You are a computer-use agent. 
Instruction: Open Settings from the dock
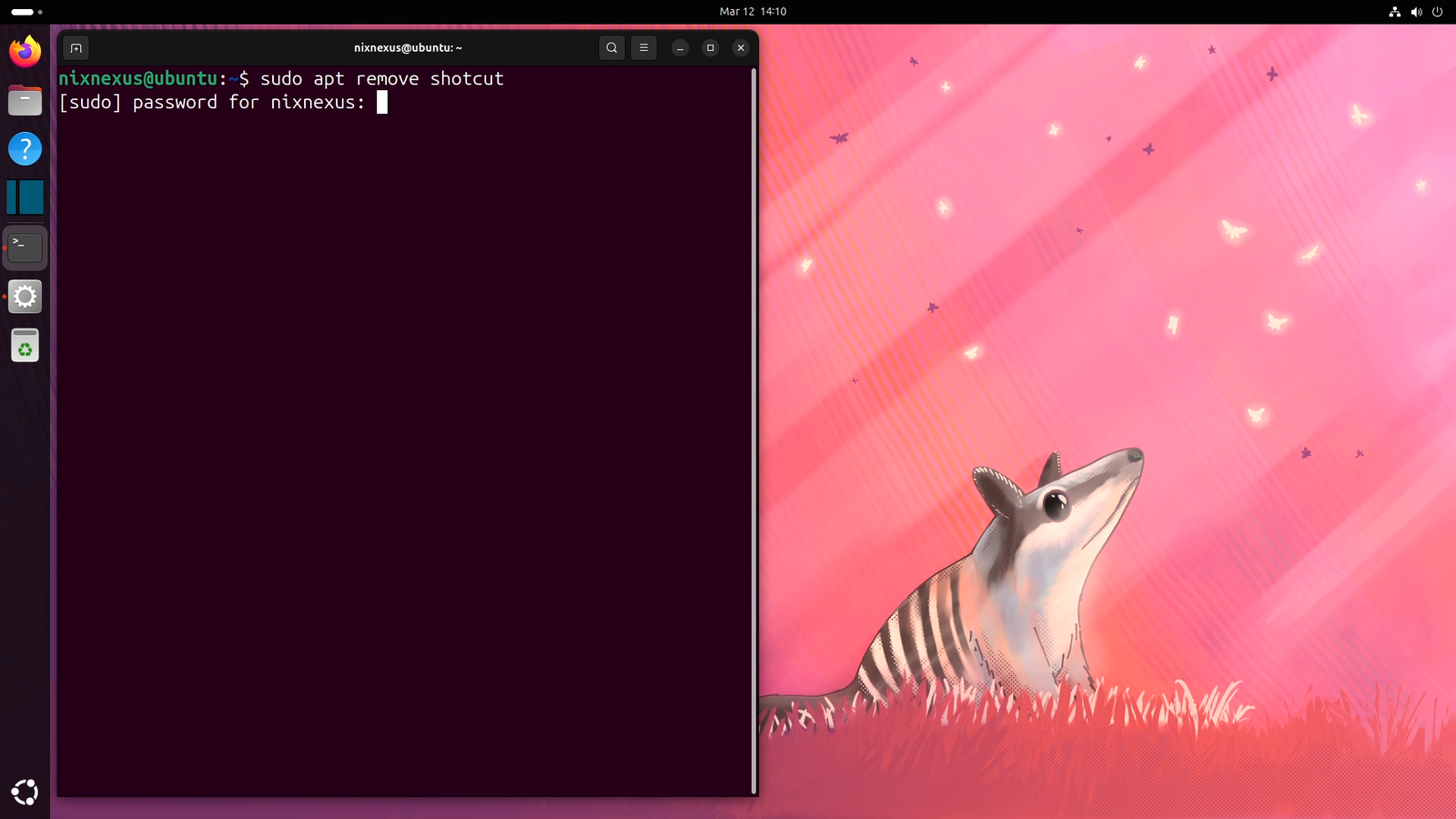pyautogui.click(x=25, y=296)
